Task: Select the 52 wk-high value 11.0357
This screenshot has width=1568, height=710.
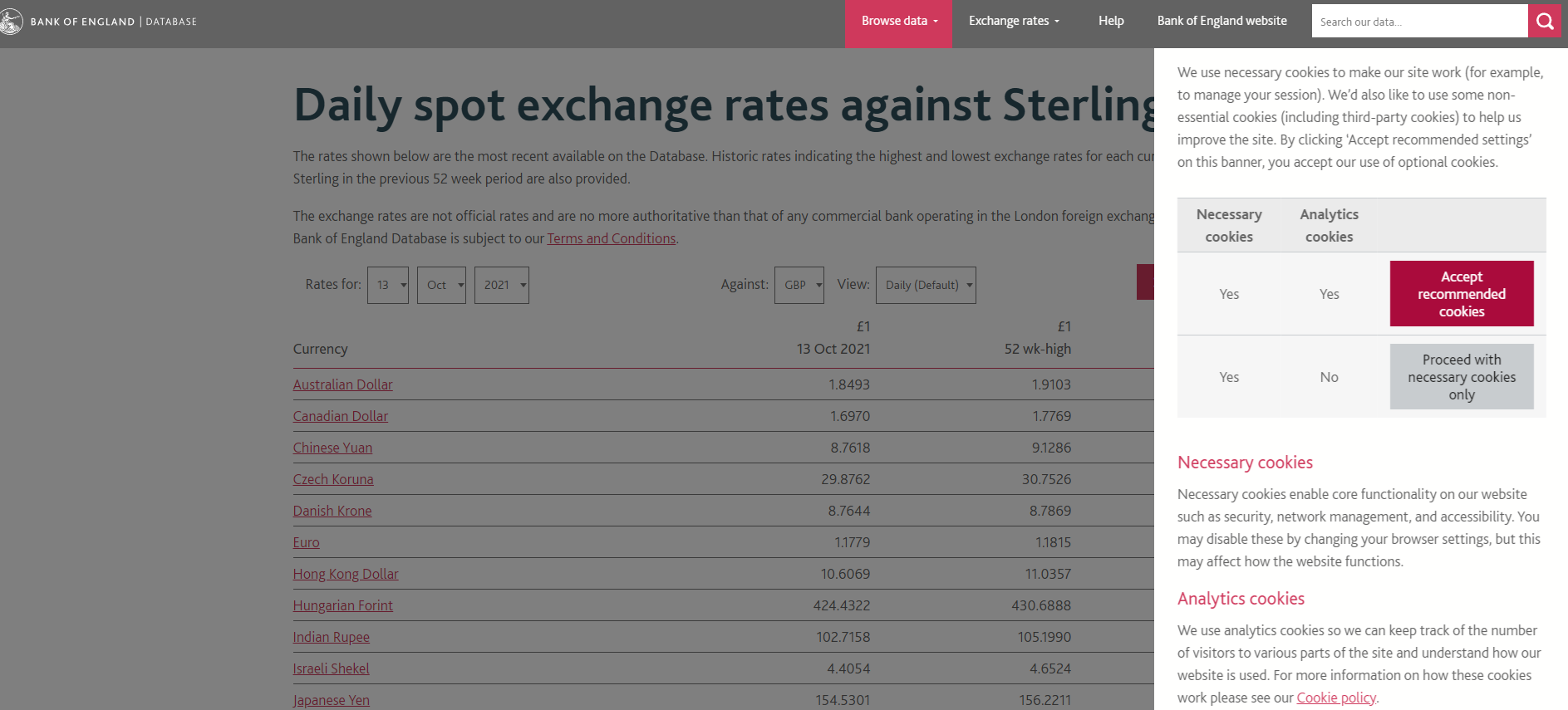Action: coord(1049,574)
